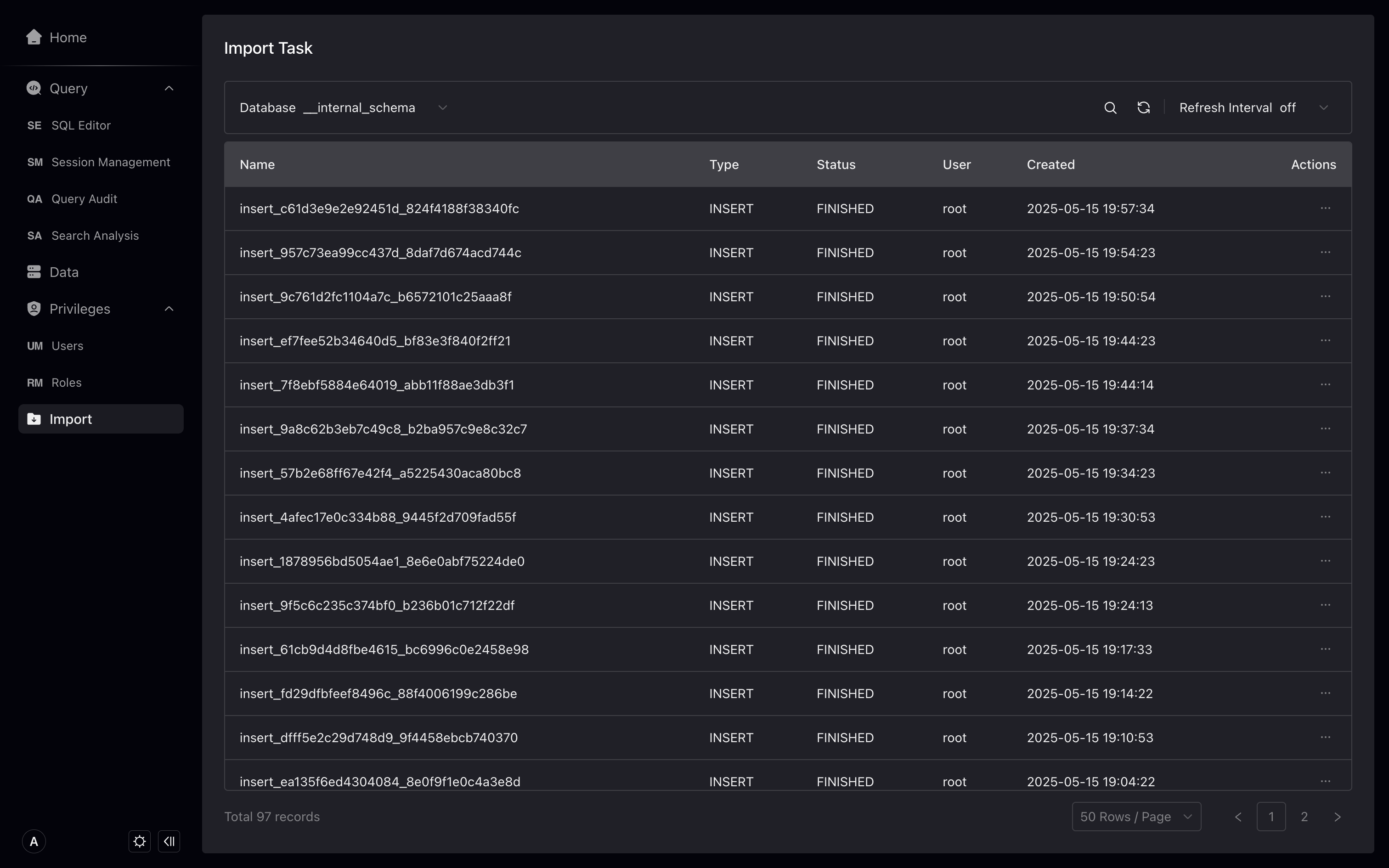Screen dimensions: 1389x868
Task: Collapse the sidebar with the collapse icon
Action: tap(169, 841)
